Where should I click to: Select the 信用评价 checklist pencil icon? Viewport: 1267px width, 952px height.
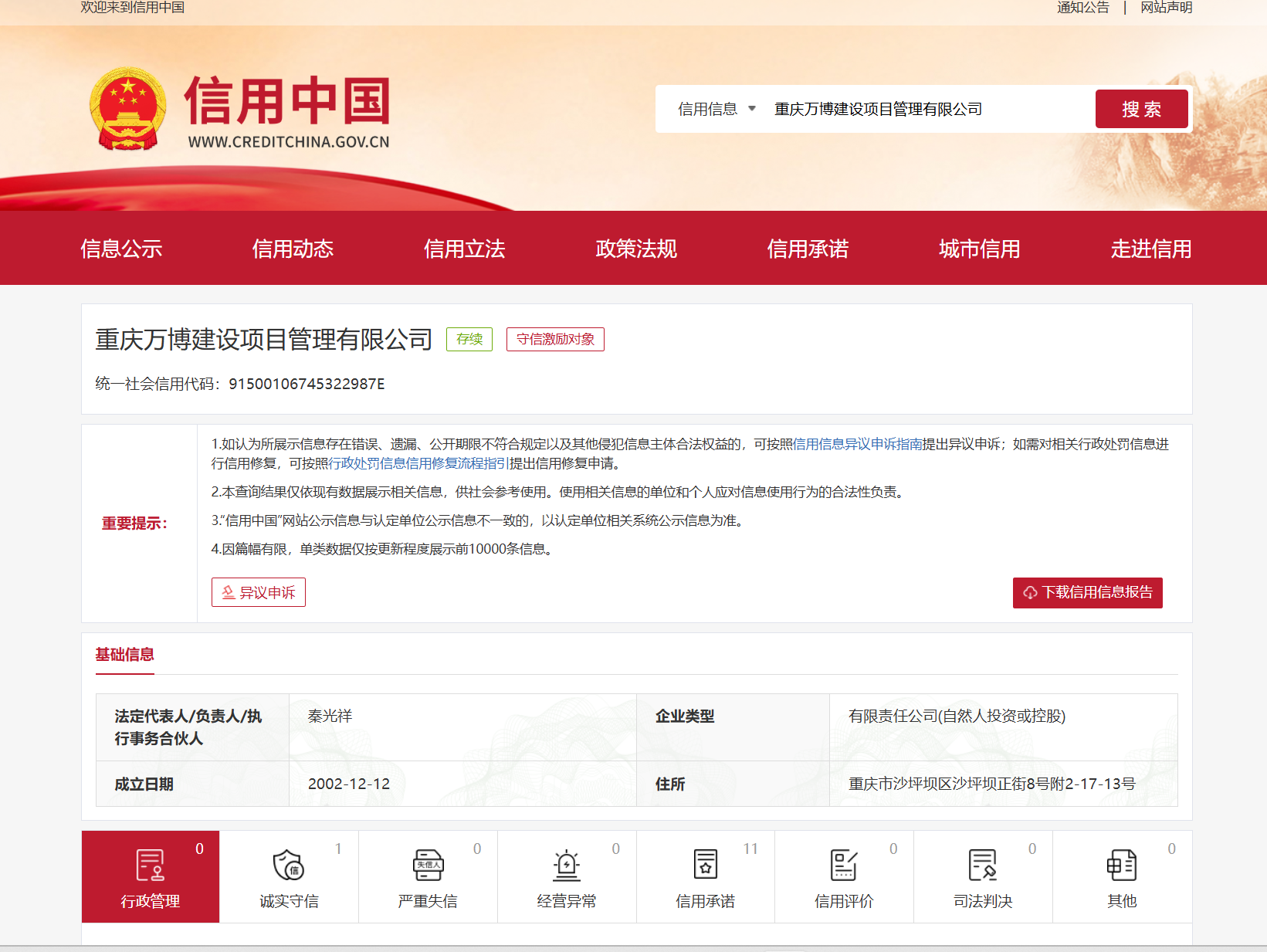click(x=844, y=865)
